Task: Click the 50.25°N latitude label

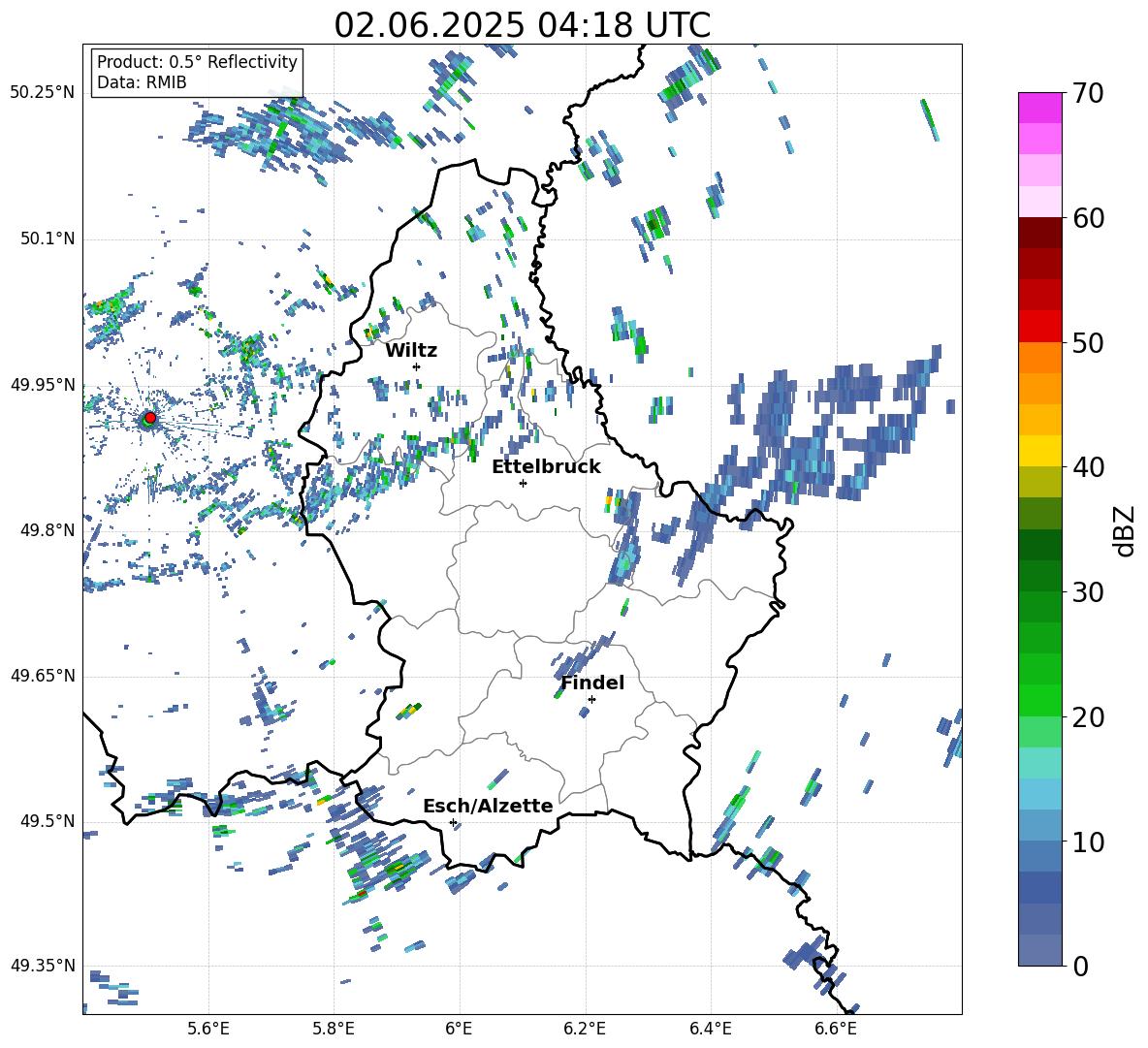Action: click(43, 93)
